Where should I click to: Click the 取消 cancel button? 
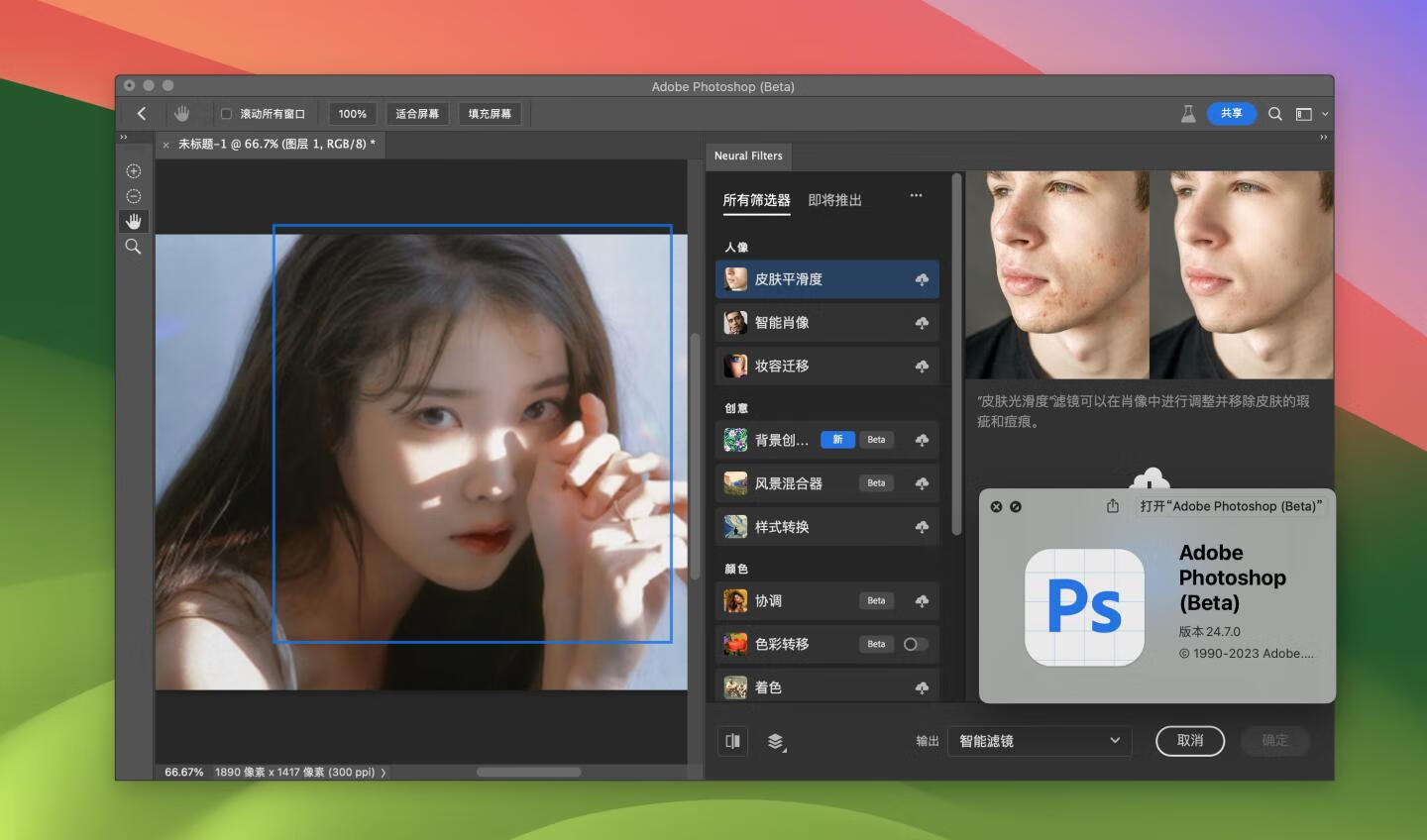click(x=1190, y=741)
